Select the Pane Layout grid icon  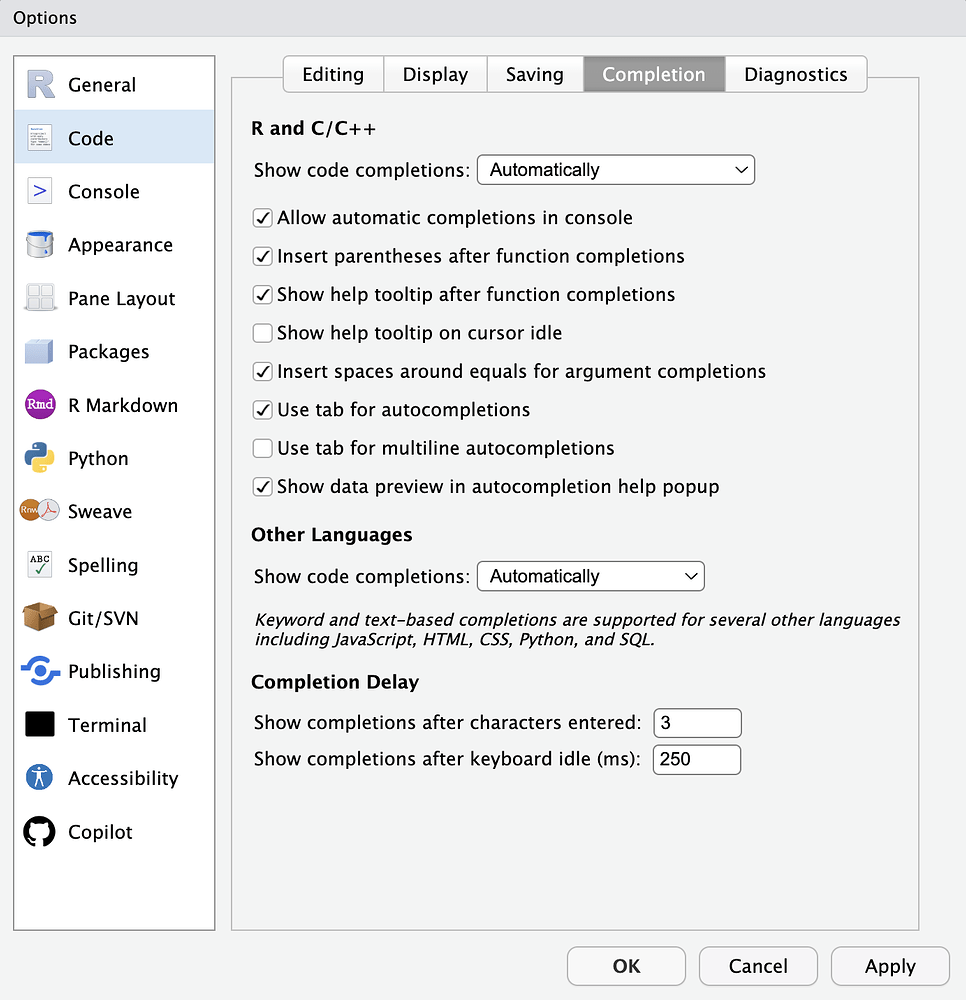coord(40,298)
